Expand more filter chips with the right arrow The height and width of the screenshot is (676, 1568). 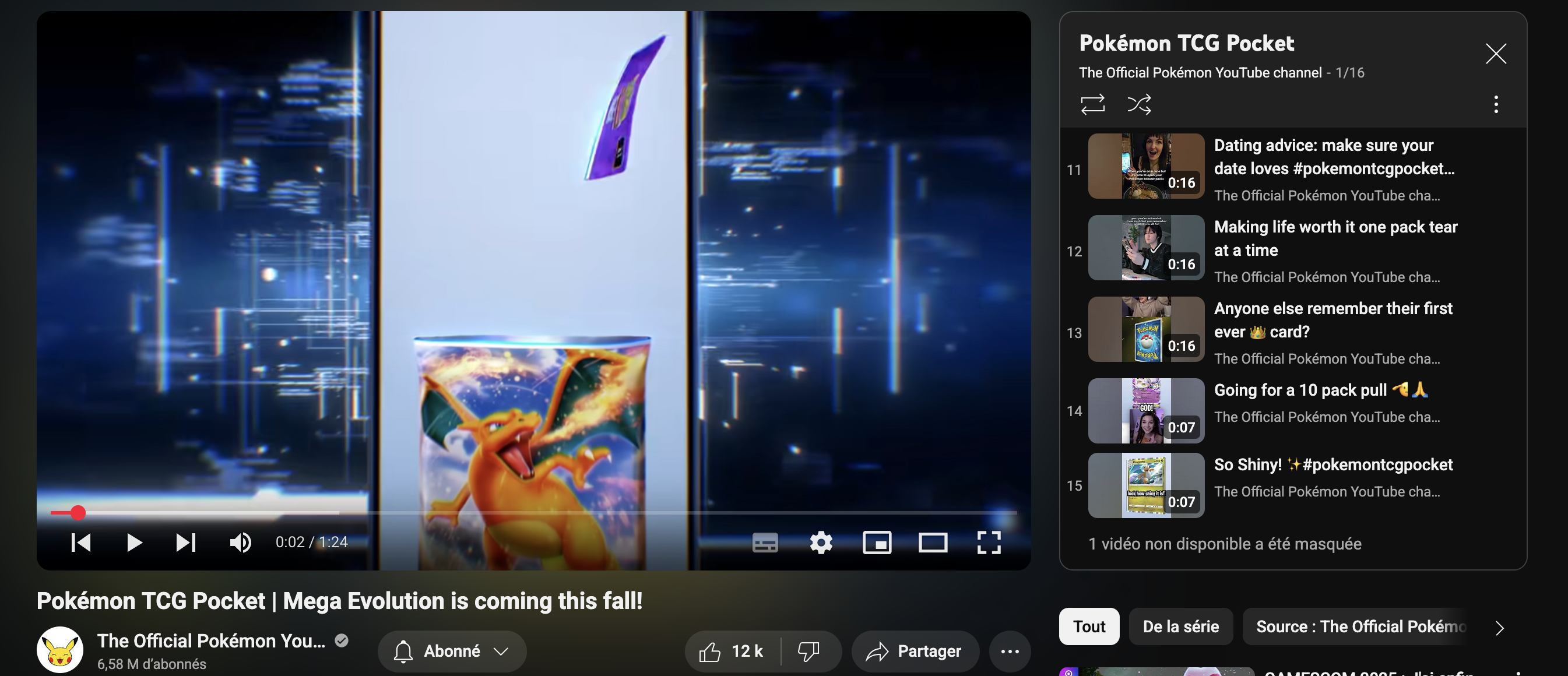[1499, 626]
